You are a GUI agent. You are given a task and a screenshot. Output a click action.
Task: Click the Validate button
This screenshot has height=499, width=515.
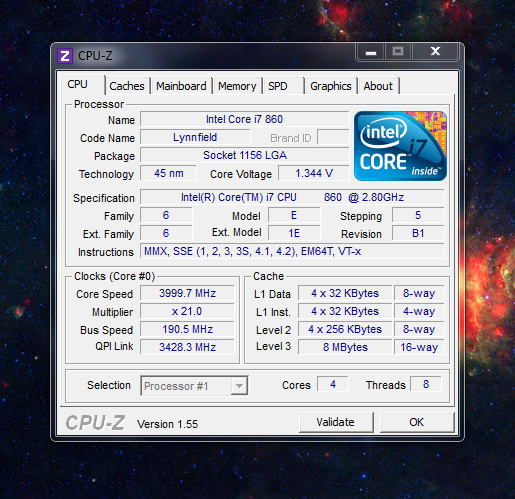pyautogui.click(x=336, y=422)
